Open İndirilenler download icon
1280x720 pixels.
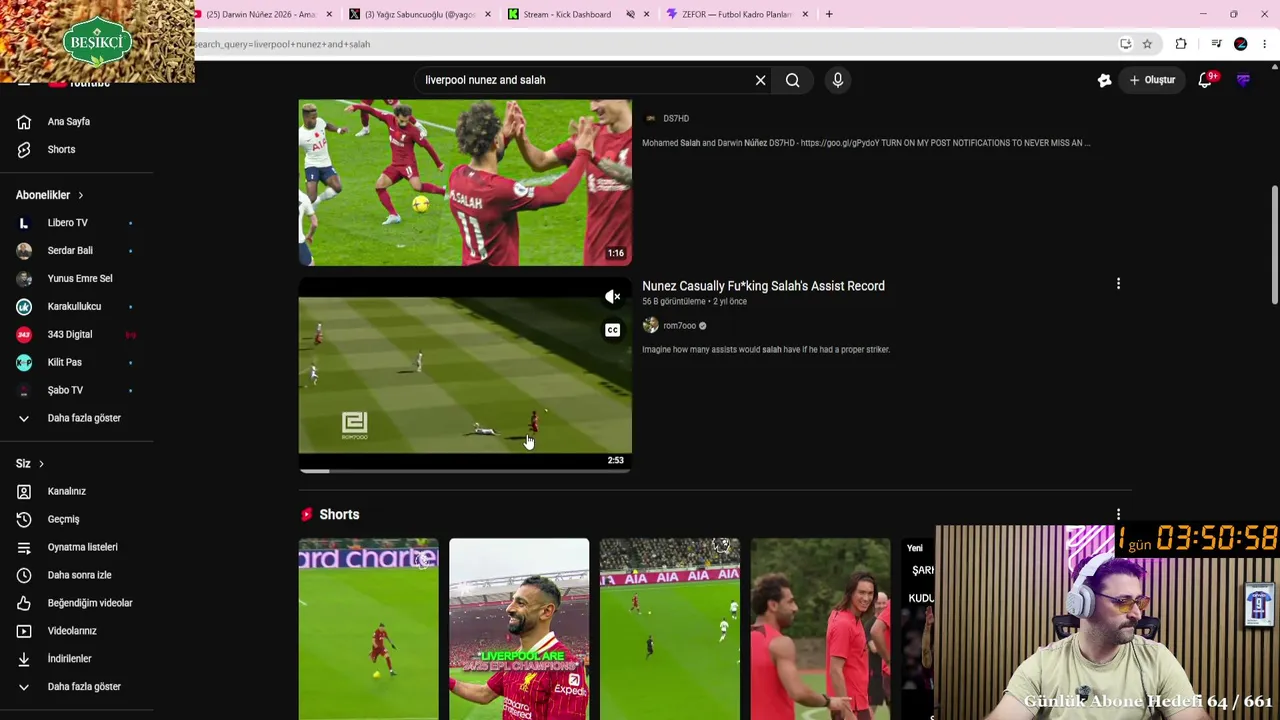point(24,660)
